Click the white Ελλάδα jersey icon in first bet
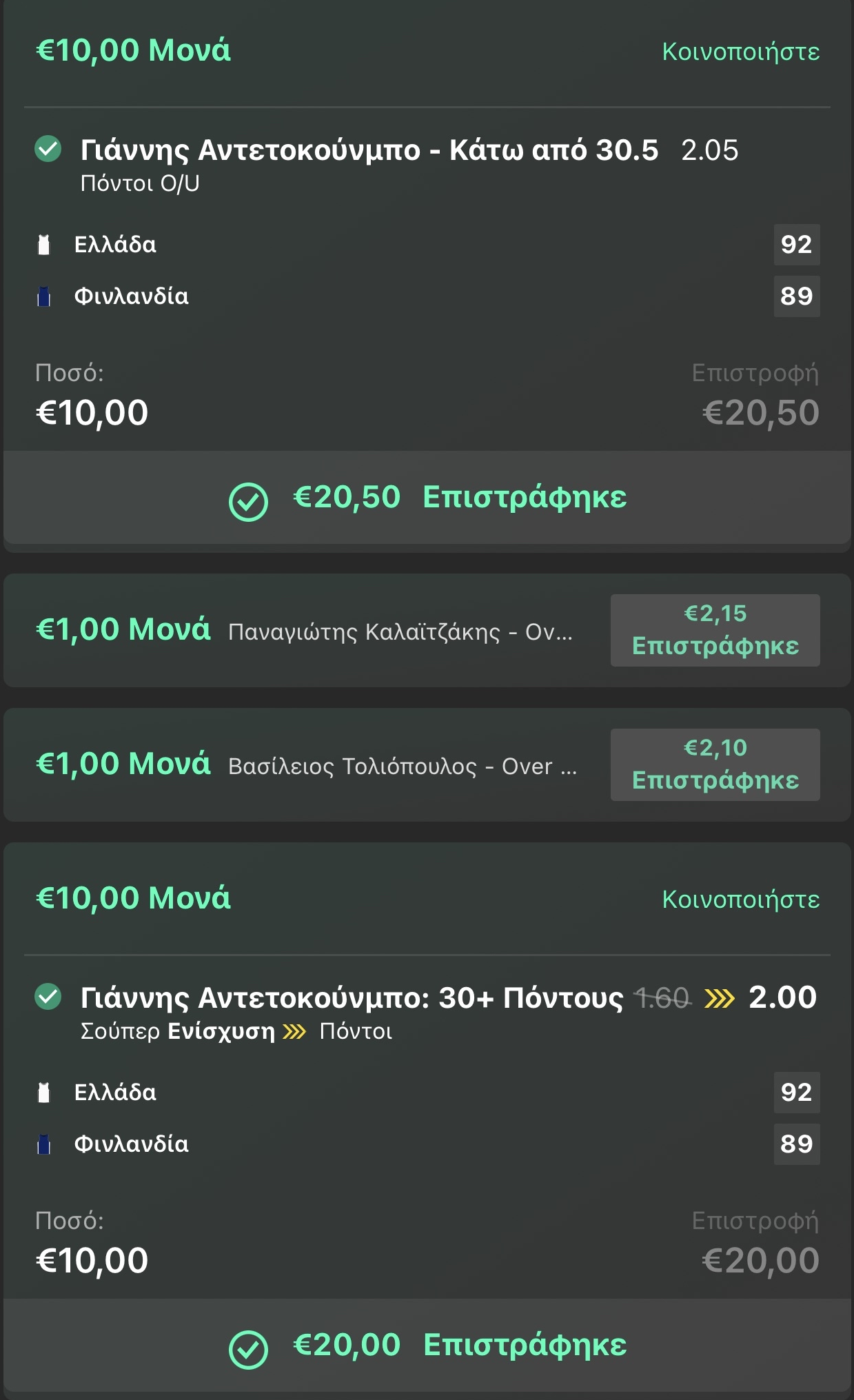 (x=43, y=245)
